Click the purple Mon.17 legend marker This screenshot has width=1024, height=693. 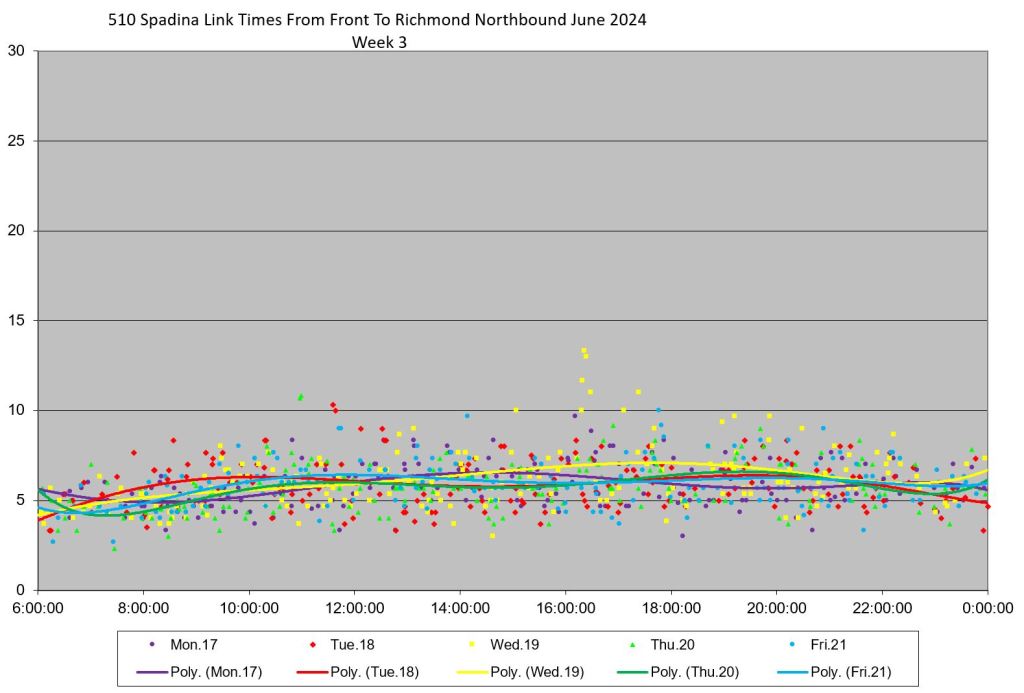coord(151,645)
